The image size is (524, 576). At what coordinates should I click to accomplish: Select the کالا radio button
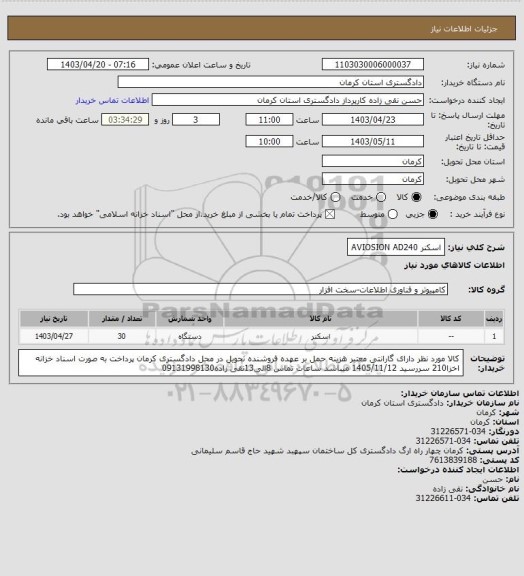tap(416, 197)
